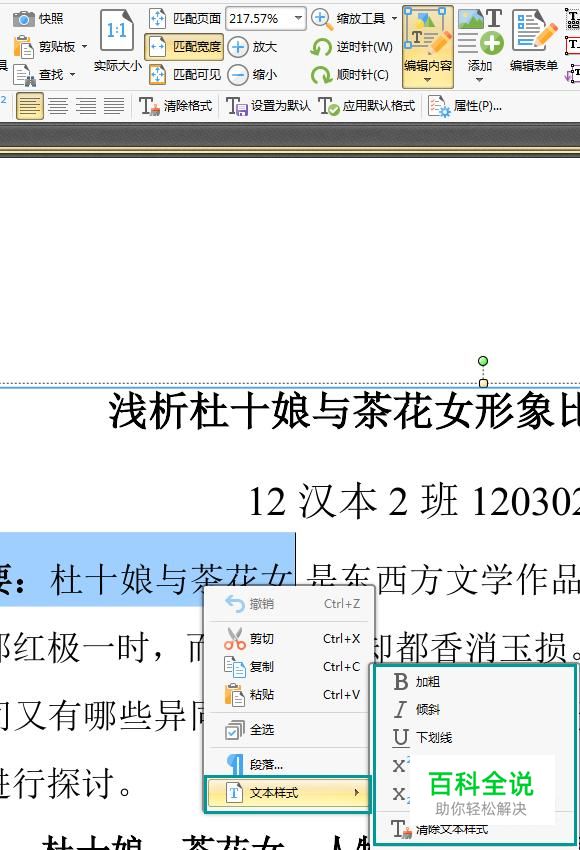The image size is (580, 850).
Task: Toggle Fit Width (匹配宽度) view
Action: [184, 47]
